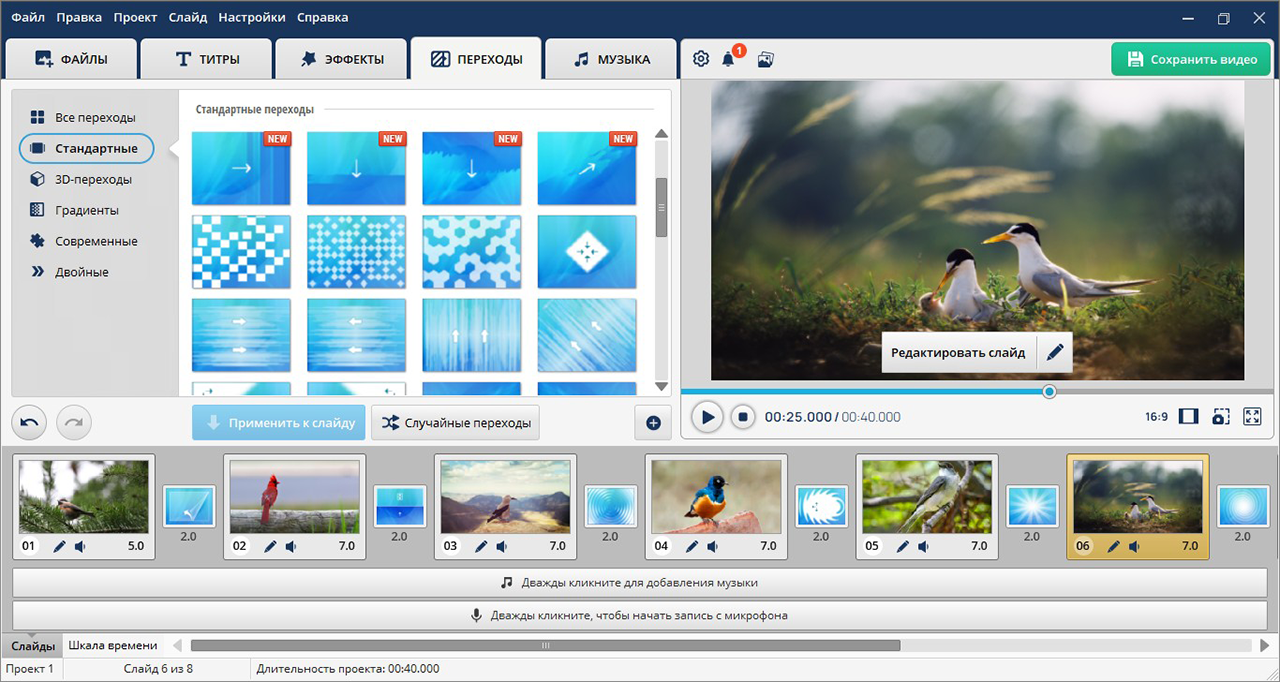Open the Слайд menu
This screenshot has width=1280, height=682.
(188, 17)
